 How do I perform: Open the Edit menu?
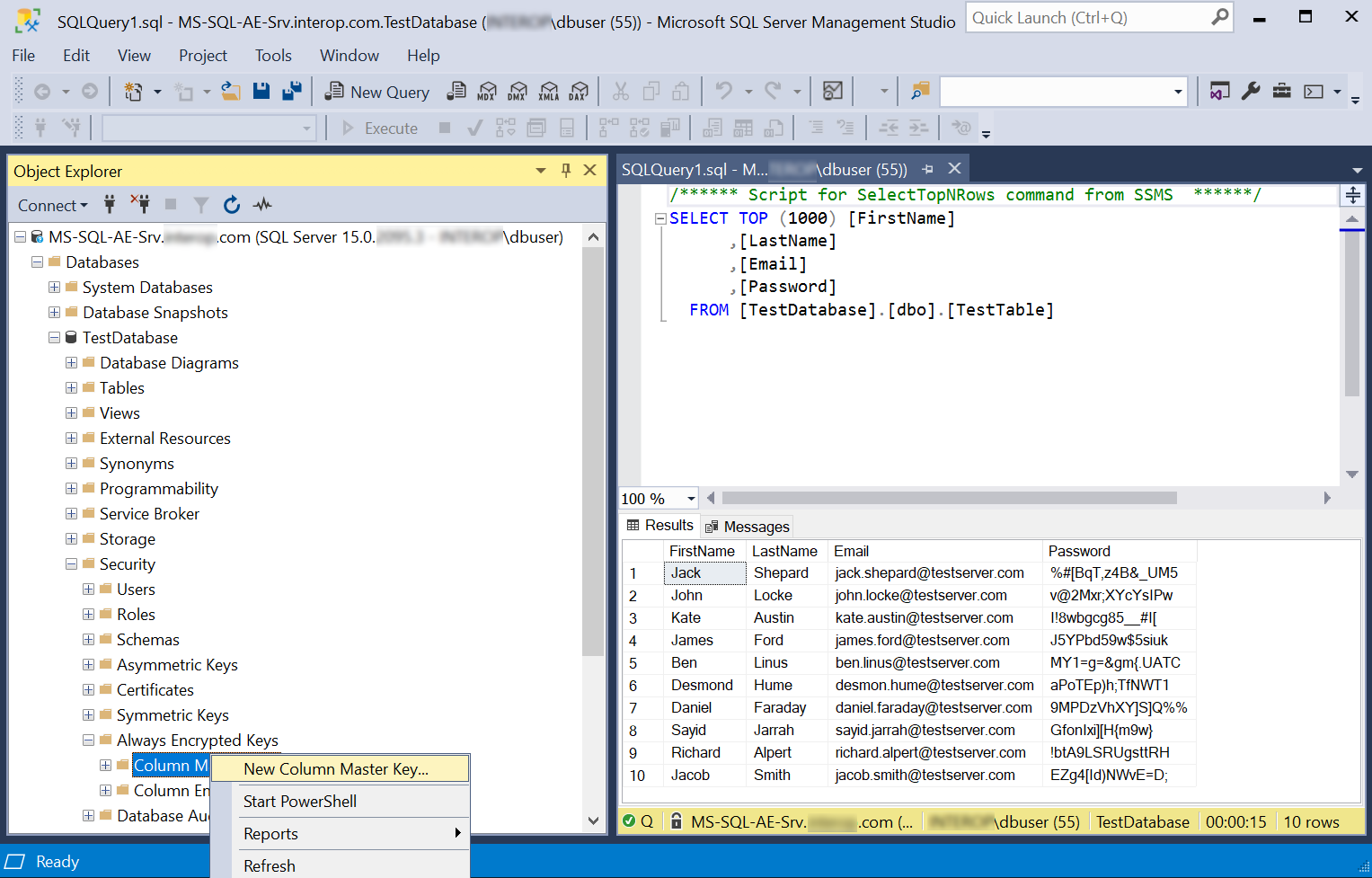click(x=76, y=56)
